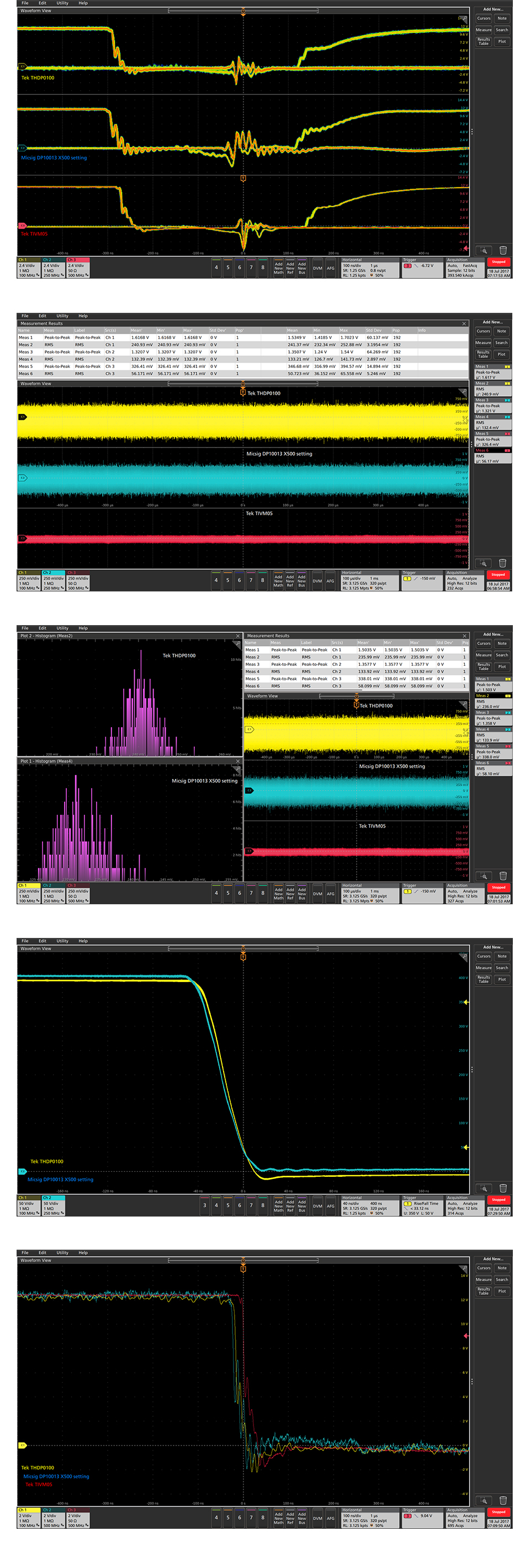Toggle AFG in the screen timestamped 06:58:54 AM
530x1568 pixels.
point(330,581)
